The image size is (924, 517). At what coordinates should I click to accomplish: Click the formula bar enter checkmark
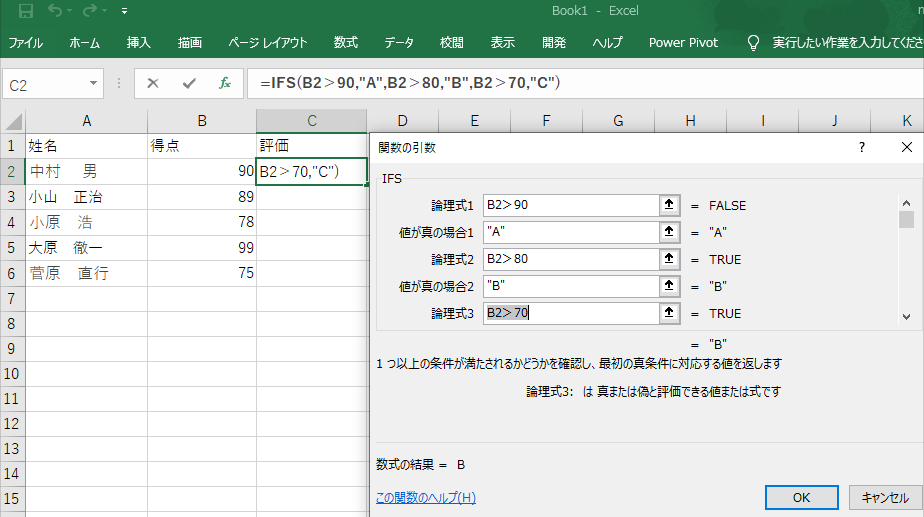coord(189,83)
